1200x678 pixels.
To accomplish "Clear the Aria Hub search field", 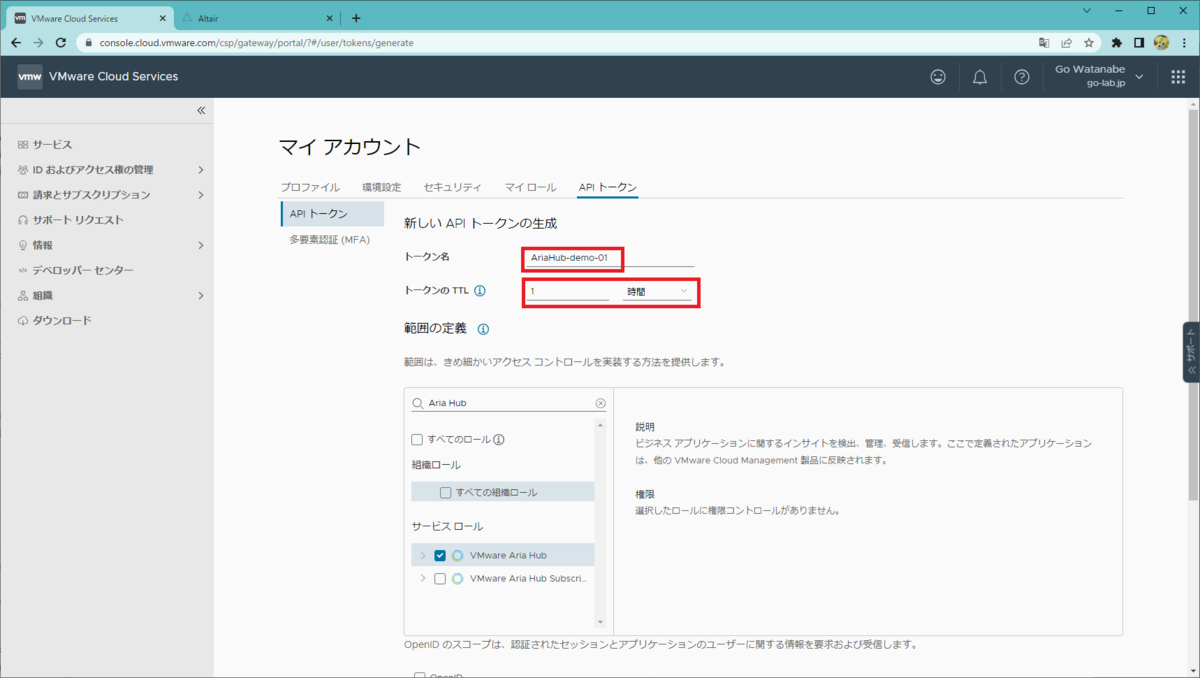I will point(601,403).
